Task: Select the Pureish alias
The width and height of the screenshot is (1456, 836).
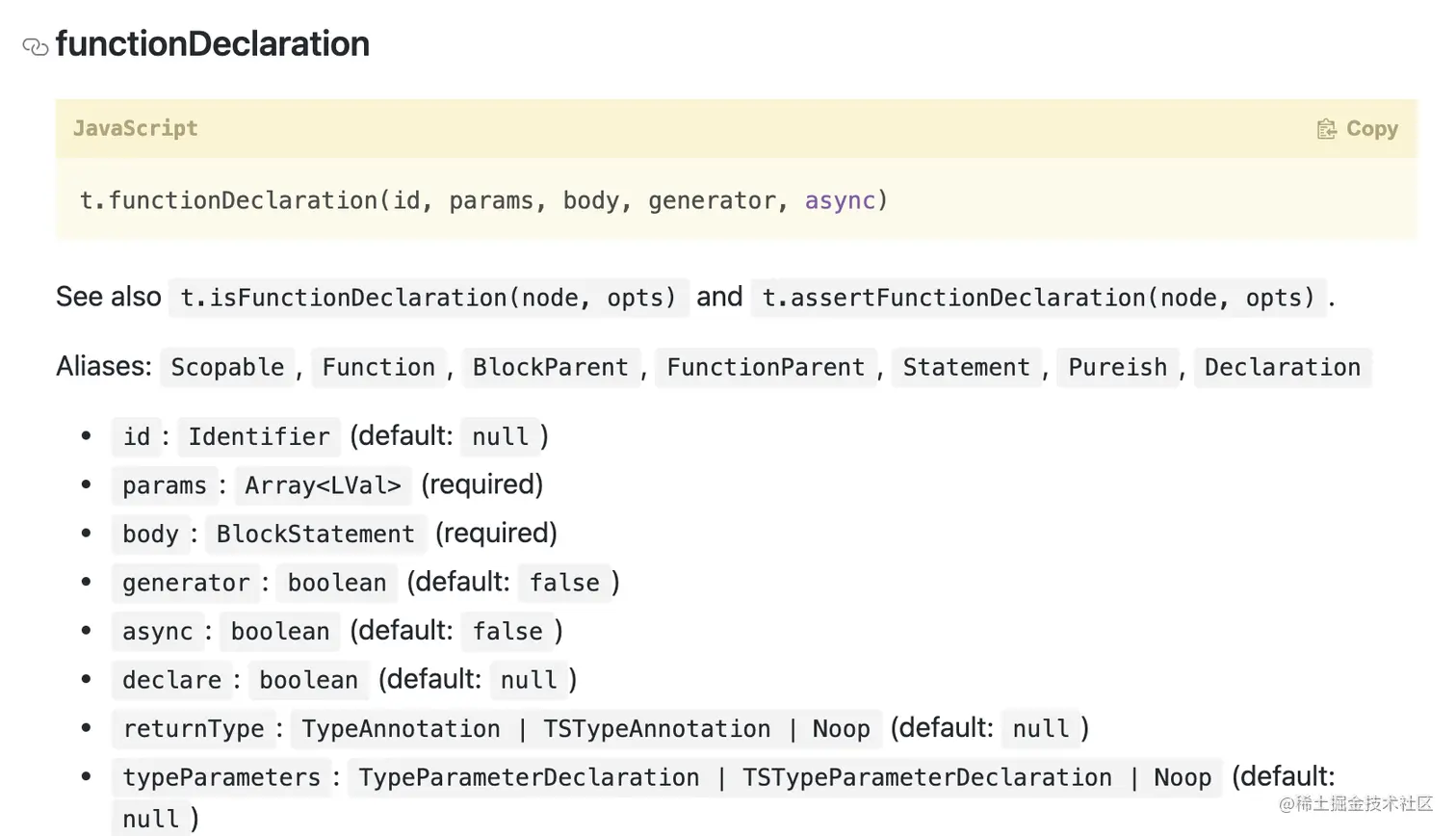Action: point(1117,368)
